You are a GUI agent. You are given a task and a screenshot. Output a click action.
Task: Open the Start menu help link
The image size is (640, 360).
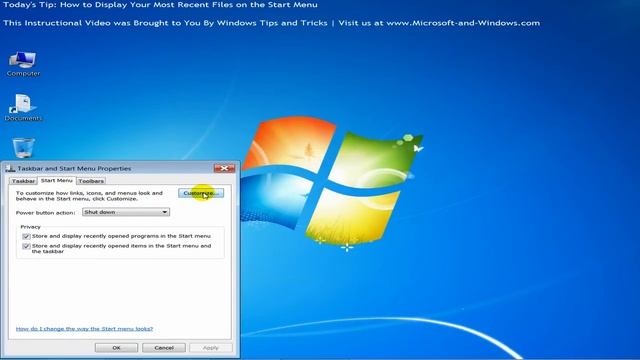coord(84,329)
